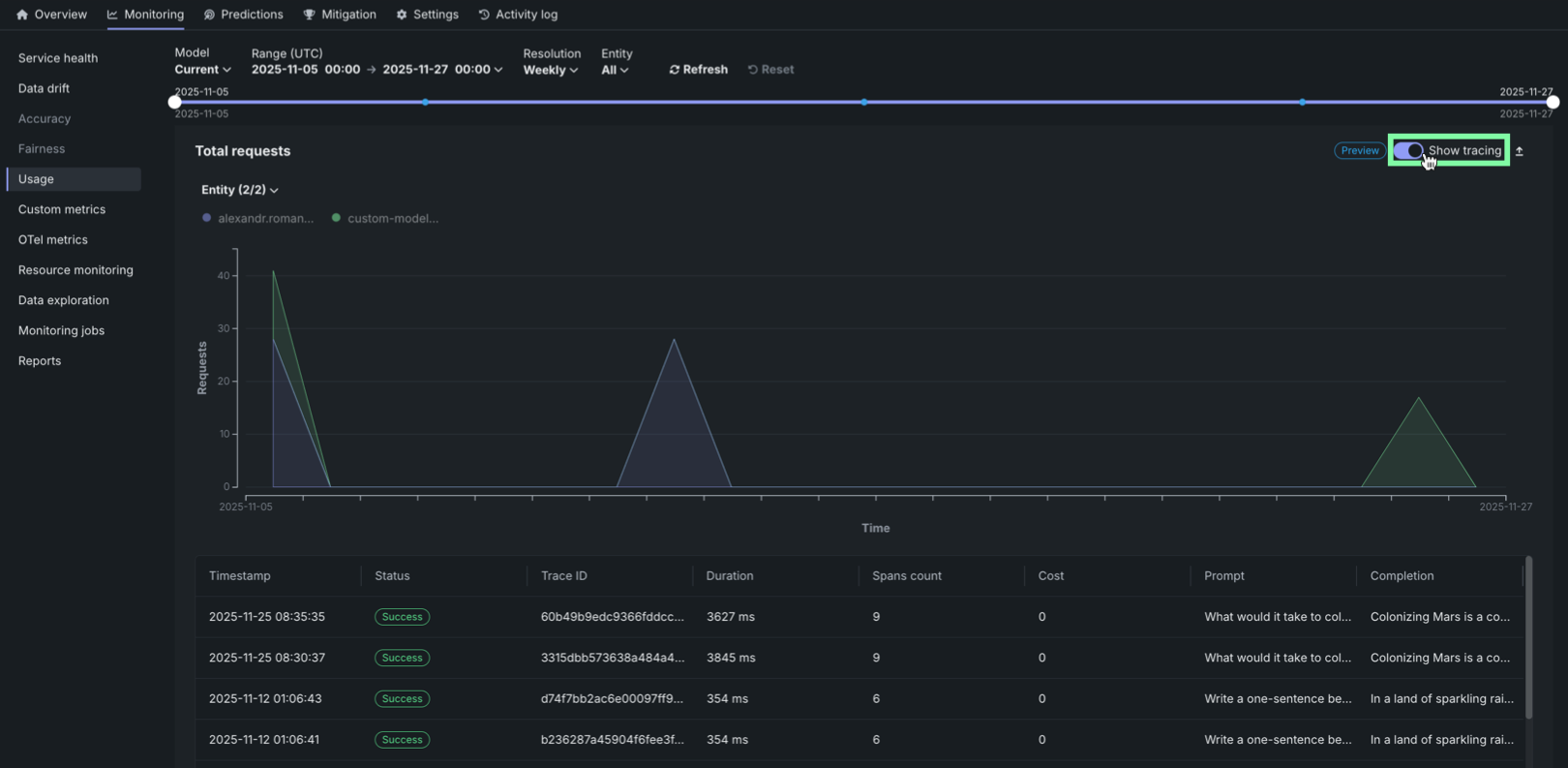This screenshot has width=1568, height=768.
Task: Click the Overview home icon
Action: pos(22,15)
